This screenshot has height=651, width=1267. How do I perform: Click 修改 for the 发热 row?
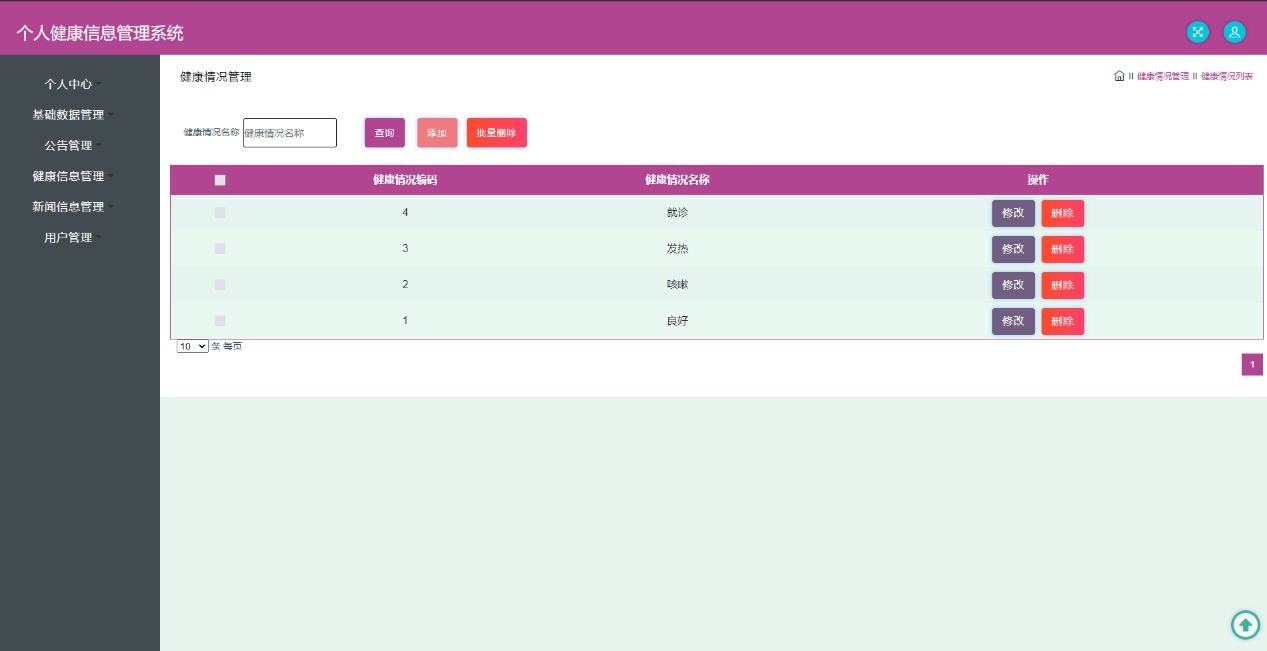click(x=1013, y=249)
